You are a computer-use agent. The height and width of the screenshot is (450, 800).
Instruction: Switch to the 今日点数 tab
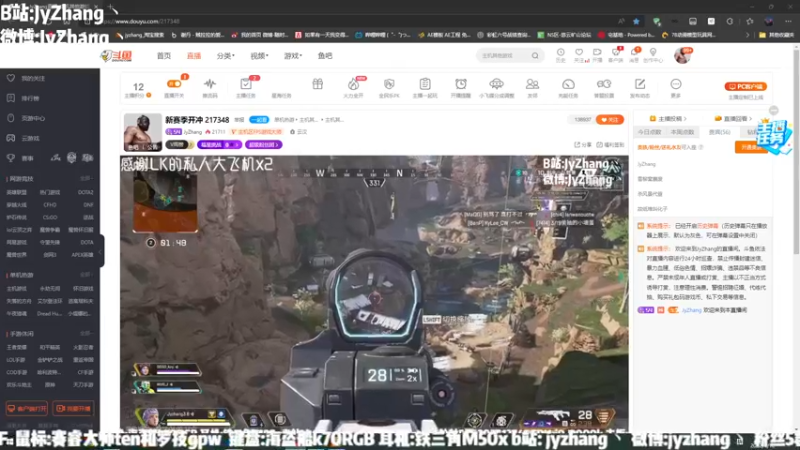(x=649, y=132)
